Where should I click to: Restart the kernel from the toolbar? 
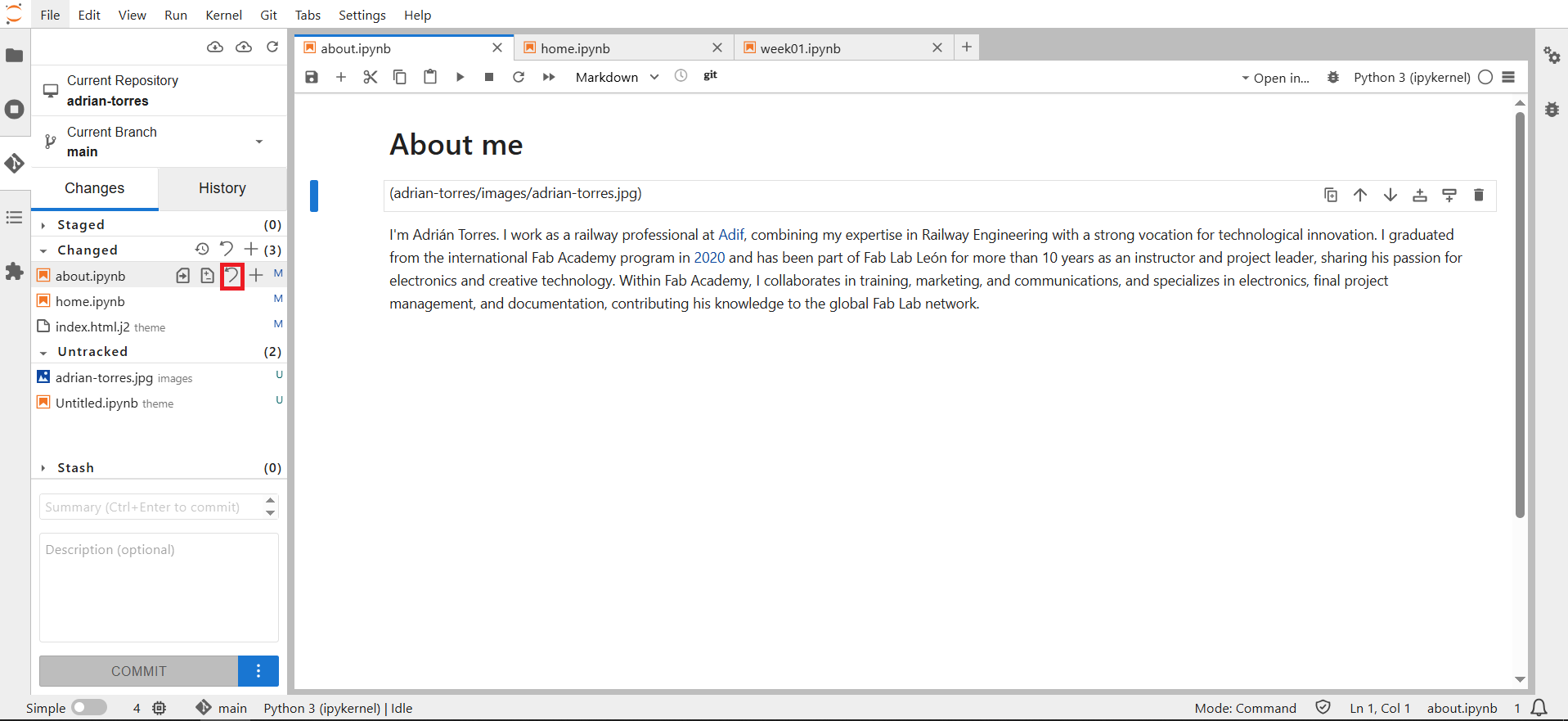519,77
